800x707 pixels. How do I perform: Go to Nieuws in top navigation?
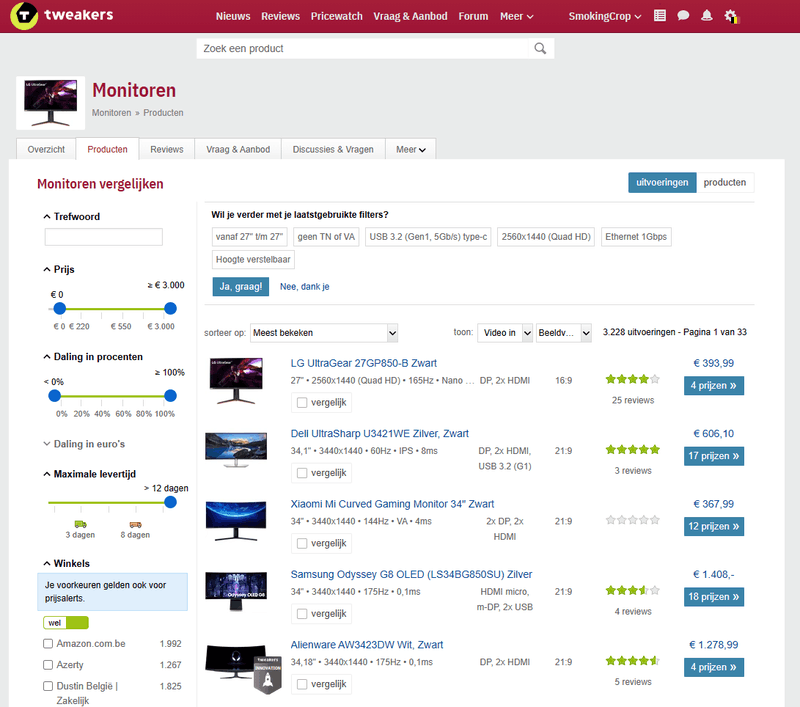click(233, 16)
